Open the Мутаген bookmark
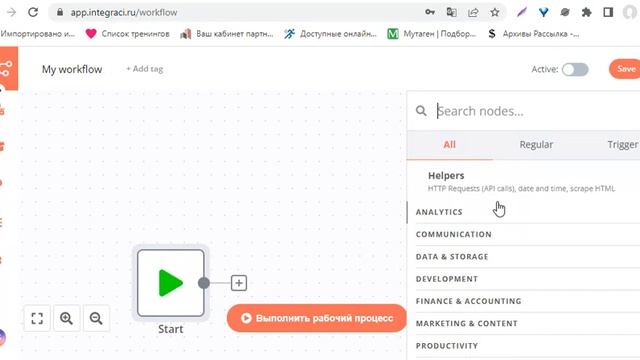This screenshot has width=640, height=360. [x=431, y=34]
